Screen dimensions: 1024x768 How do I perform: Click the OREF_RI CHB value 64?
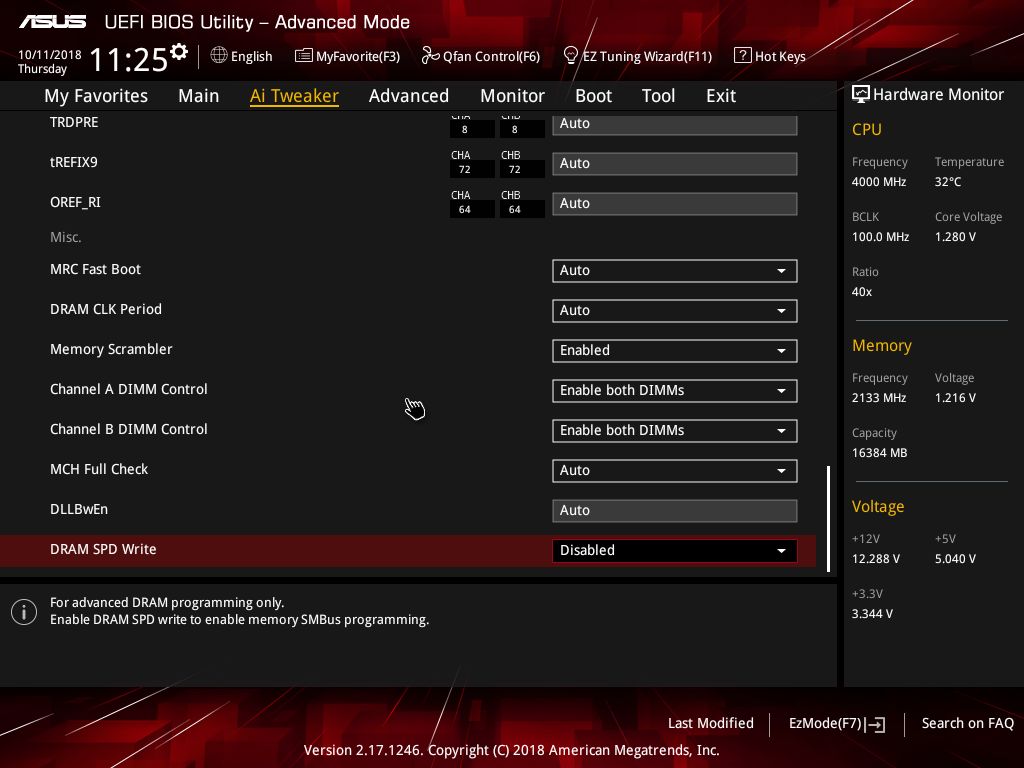click(x=522, y=210)
